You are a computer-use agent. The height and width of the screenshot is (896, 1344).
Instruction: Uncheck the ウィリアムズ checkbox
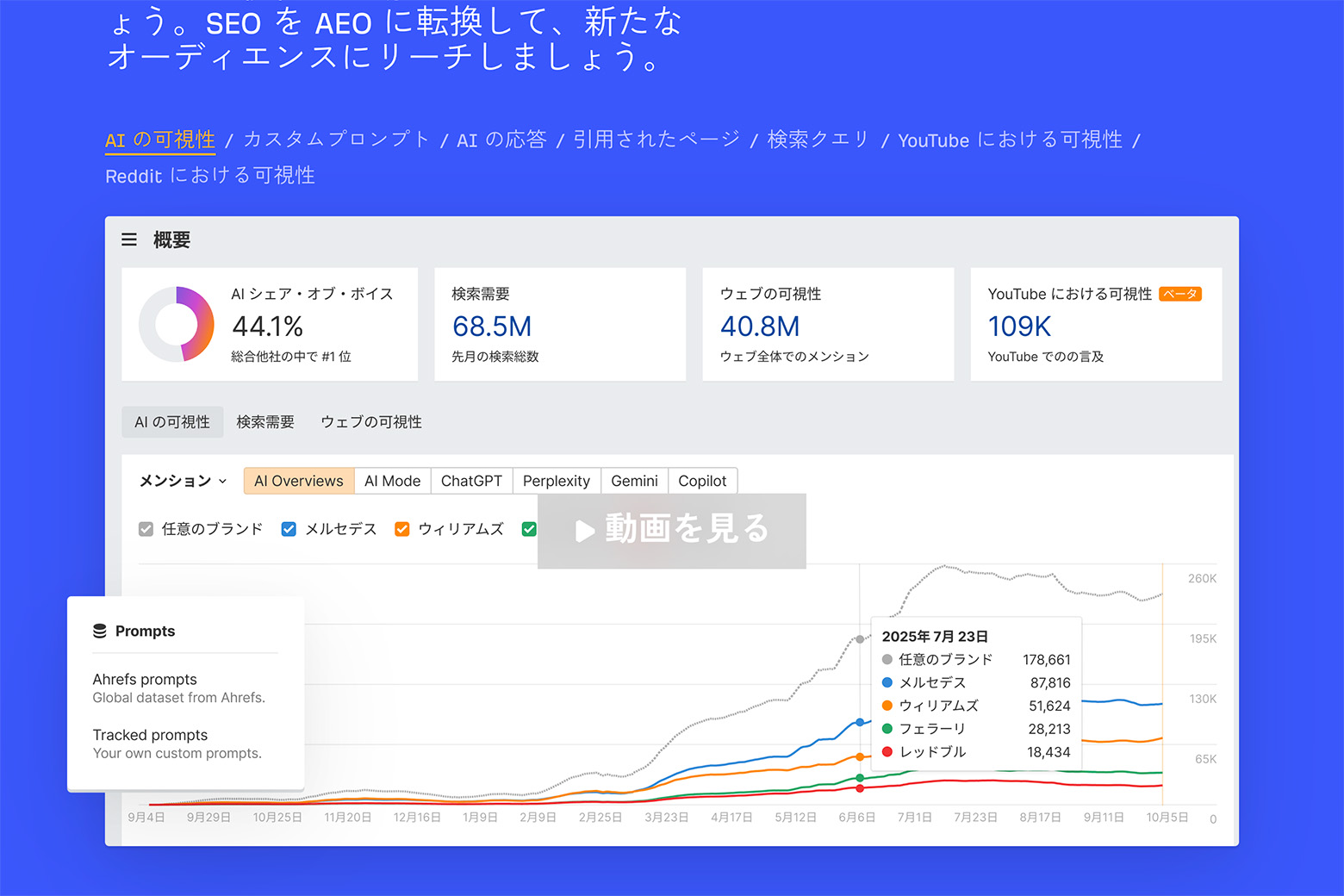[x=401, y=529]
